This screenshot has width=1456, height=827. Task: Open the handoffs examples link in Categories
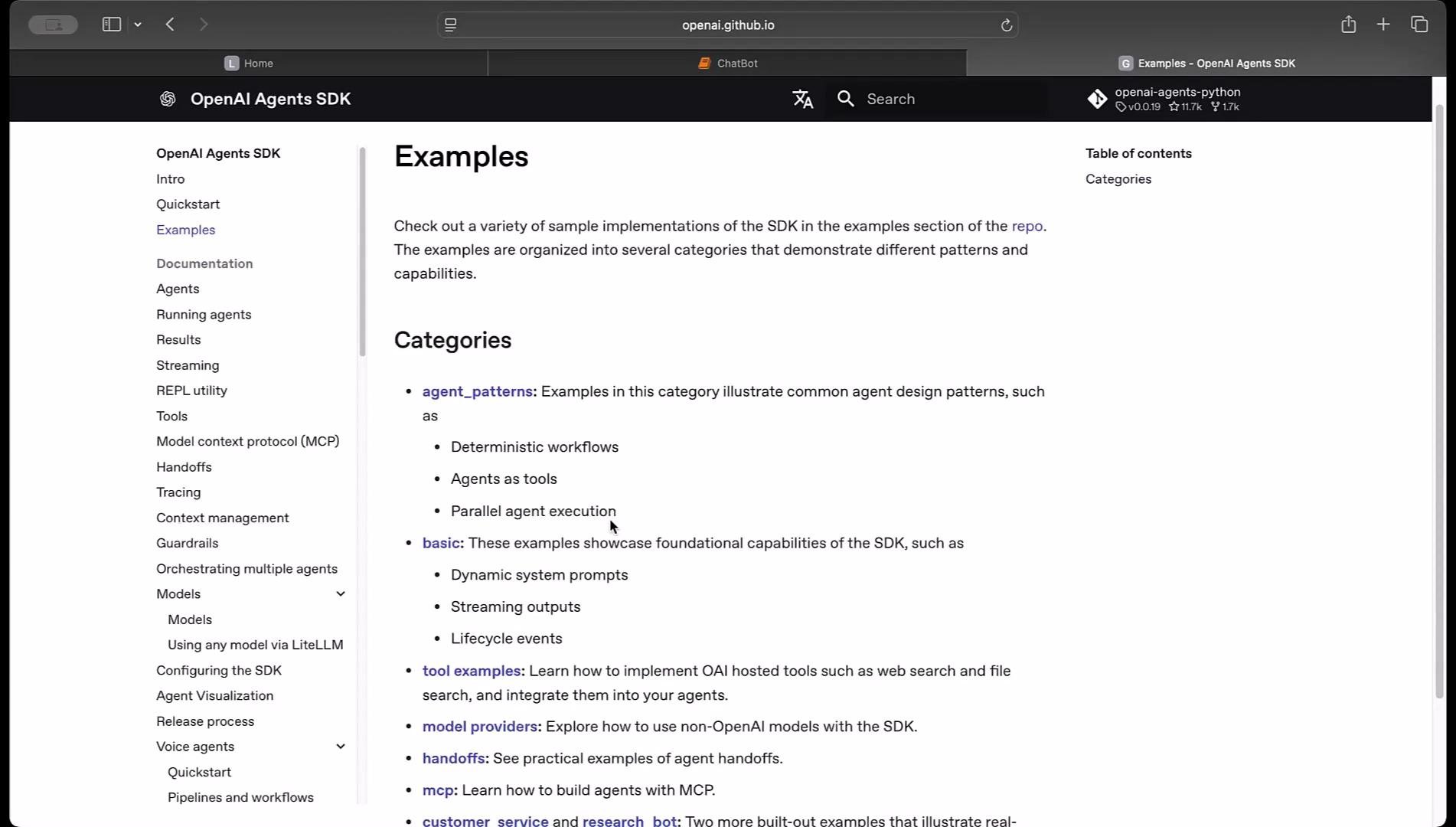point(453,758)
